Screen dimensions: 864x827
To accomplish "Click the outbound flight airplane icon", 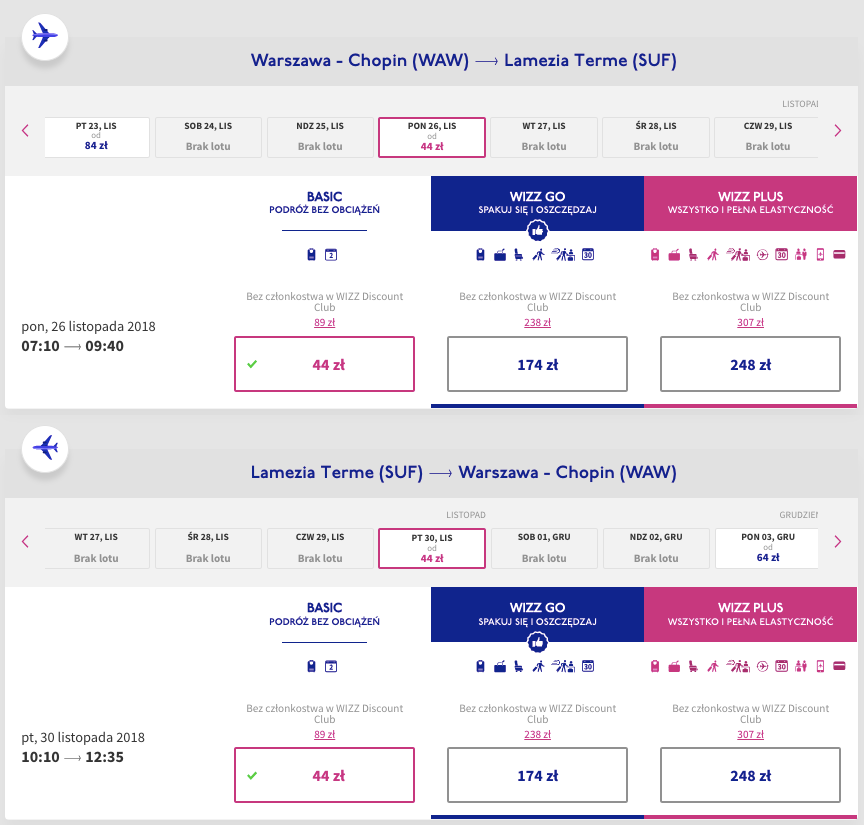I will (44, 36).
